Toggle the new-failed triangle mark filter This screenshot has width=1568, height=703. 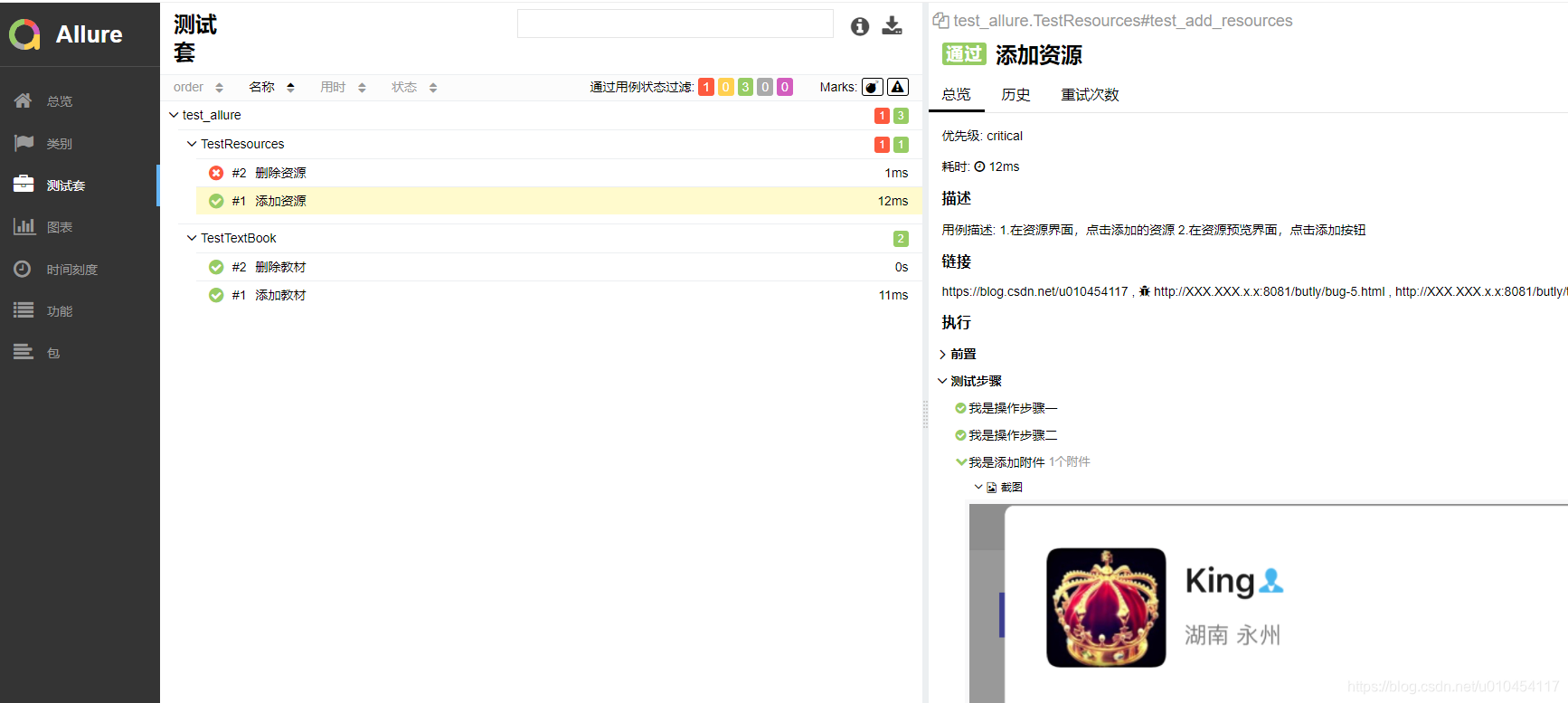click(x=898, y=87)
